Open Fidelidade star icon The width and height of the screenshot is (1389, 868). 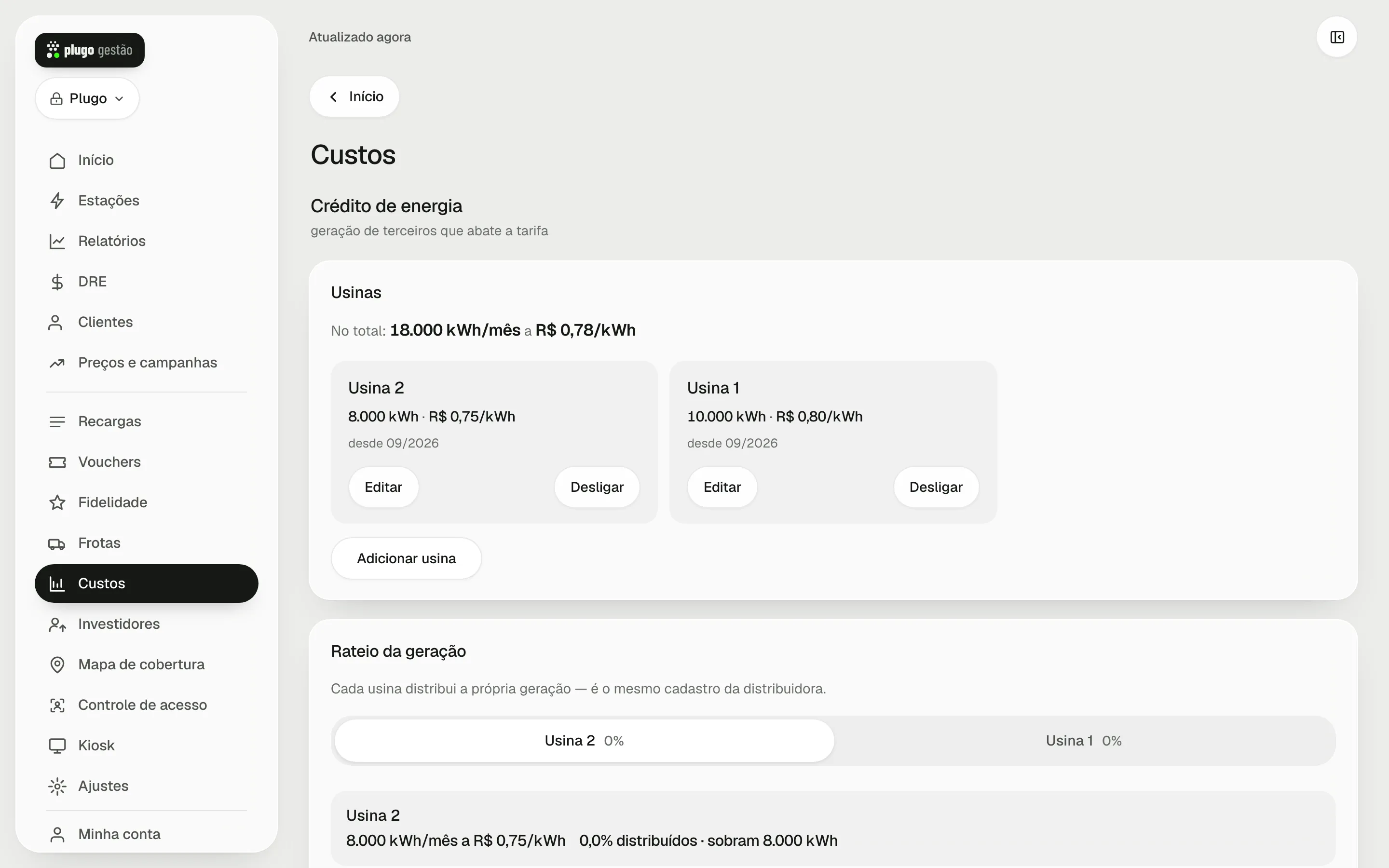tap(57, 503)
